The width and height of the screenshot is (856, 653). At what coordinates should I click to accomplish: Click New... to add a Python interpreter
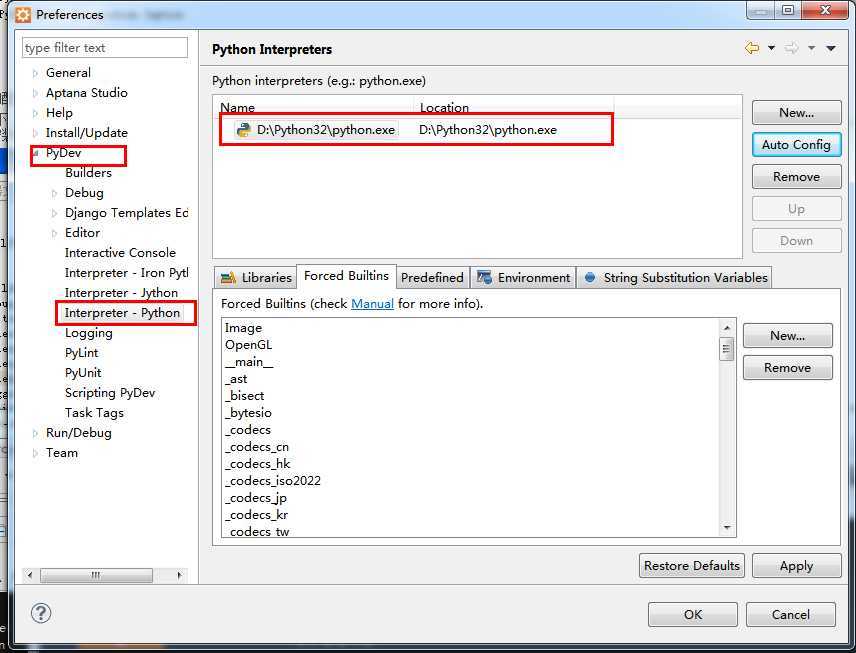[x=796, y=112]
